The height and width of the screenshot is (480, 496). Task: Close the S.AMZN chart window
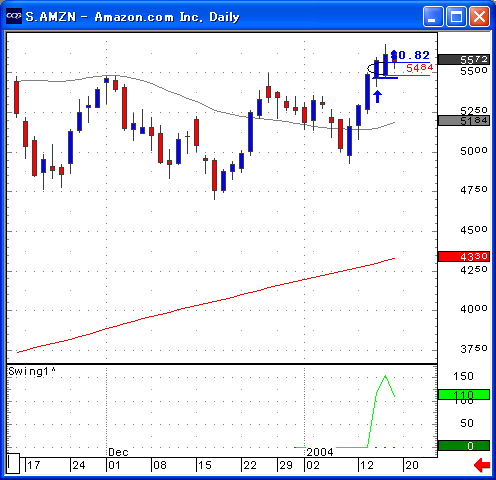pos(480,16)
